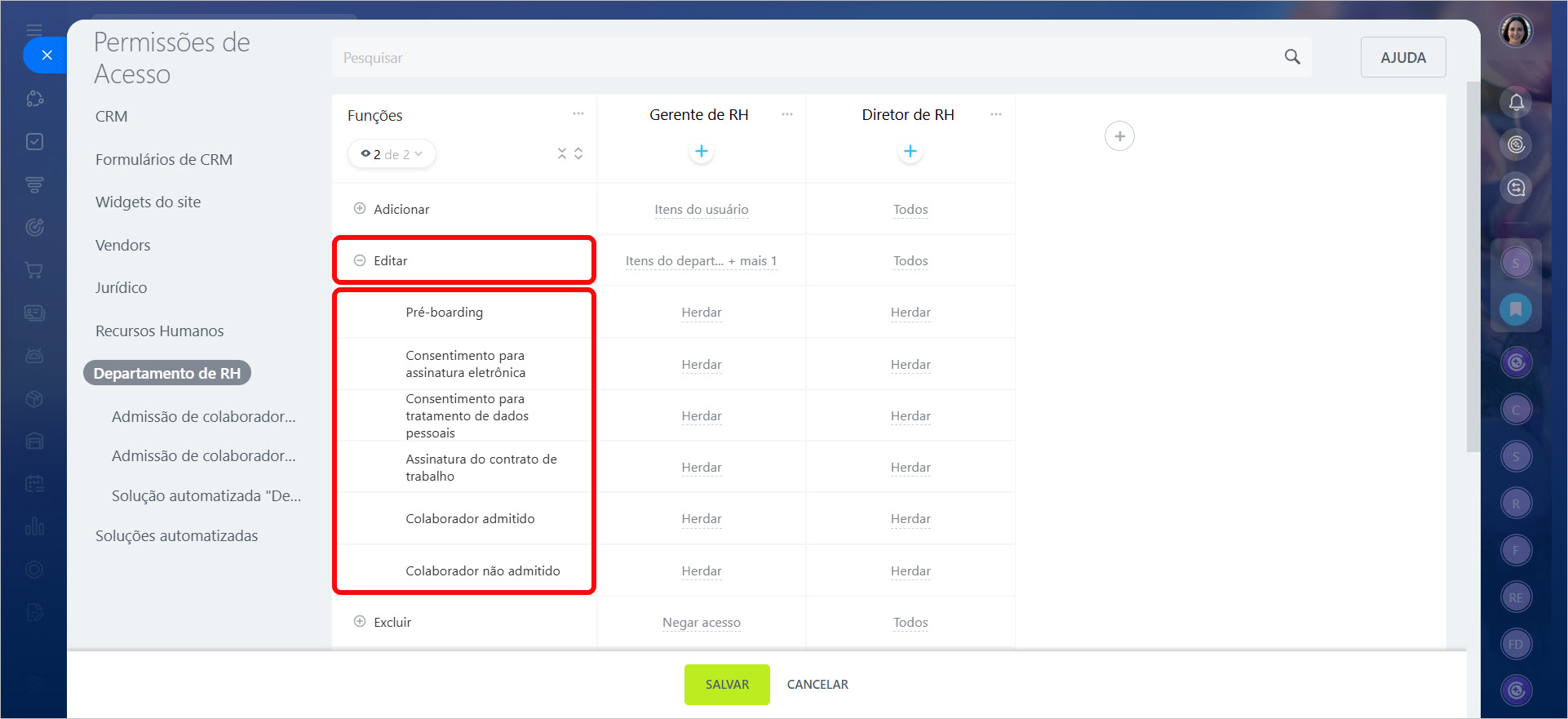Open the '2 de 2' visibility dropdown
Image resolution: width=1568 pixels, height=719 pixels.
click(x=392, y=154)
